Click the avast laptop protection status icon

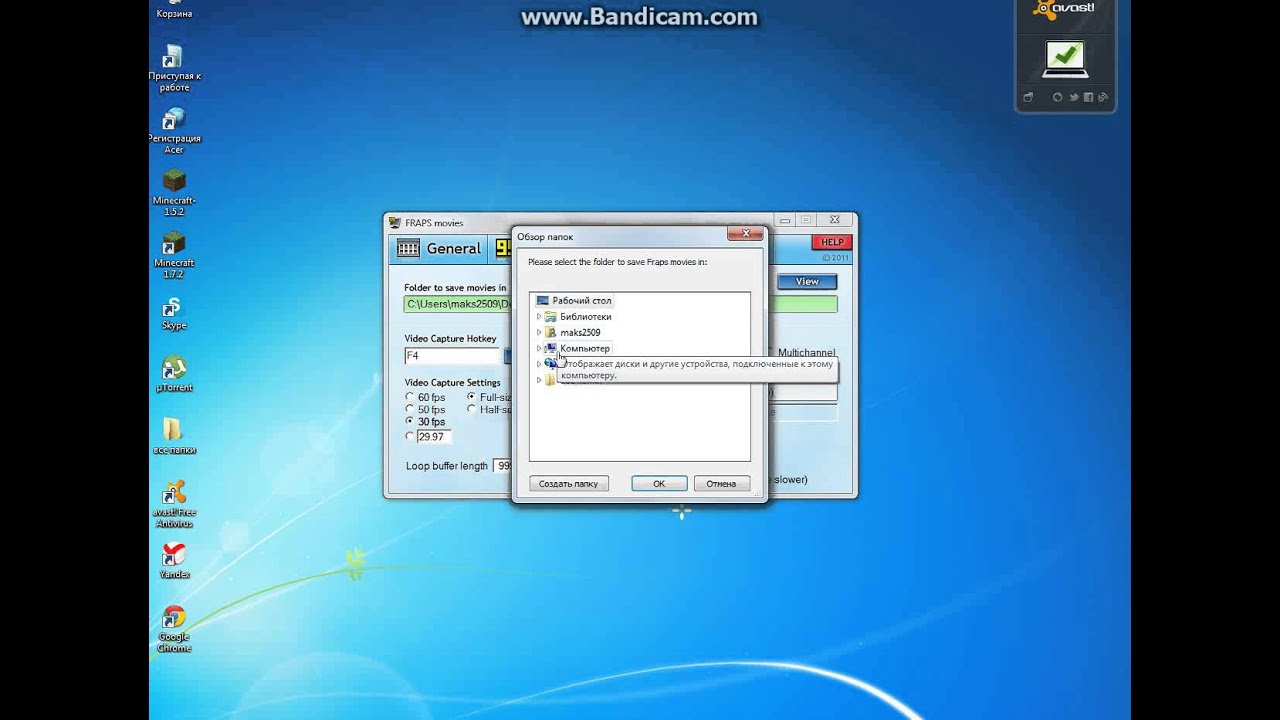point(1065,59)
